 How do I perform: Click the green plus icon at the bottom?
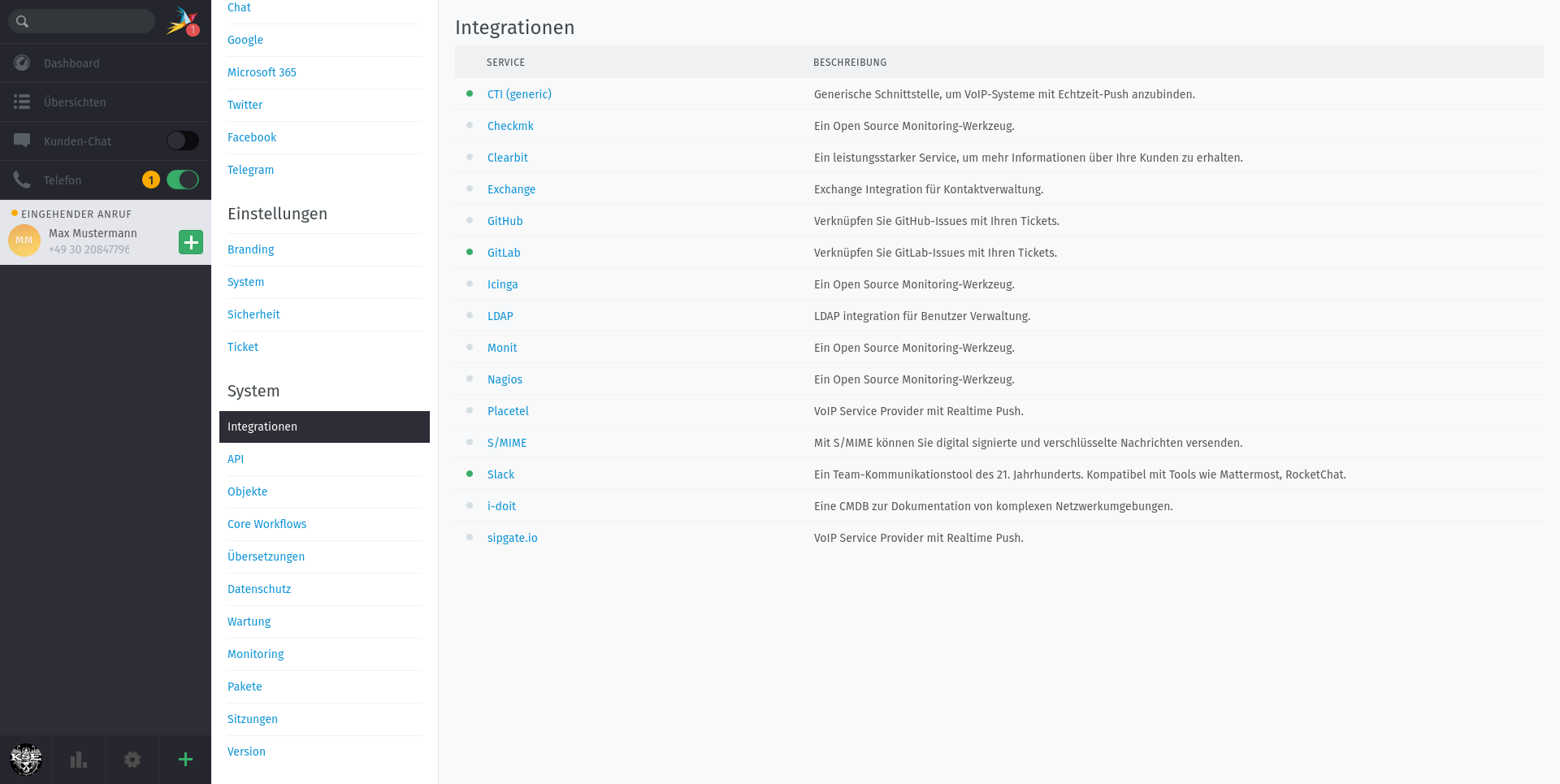coord(185,760)
